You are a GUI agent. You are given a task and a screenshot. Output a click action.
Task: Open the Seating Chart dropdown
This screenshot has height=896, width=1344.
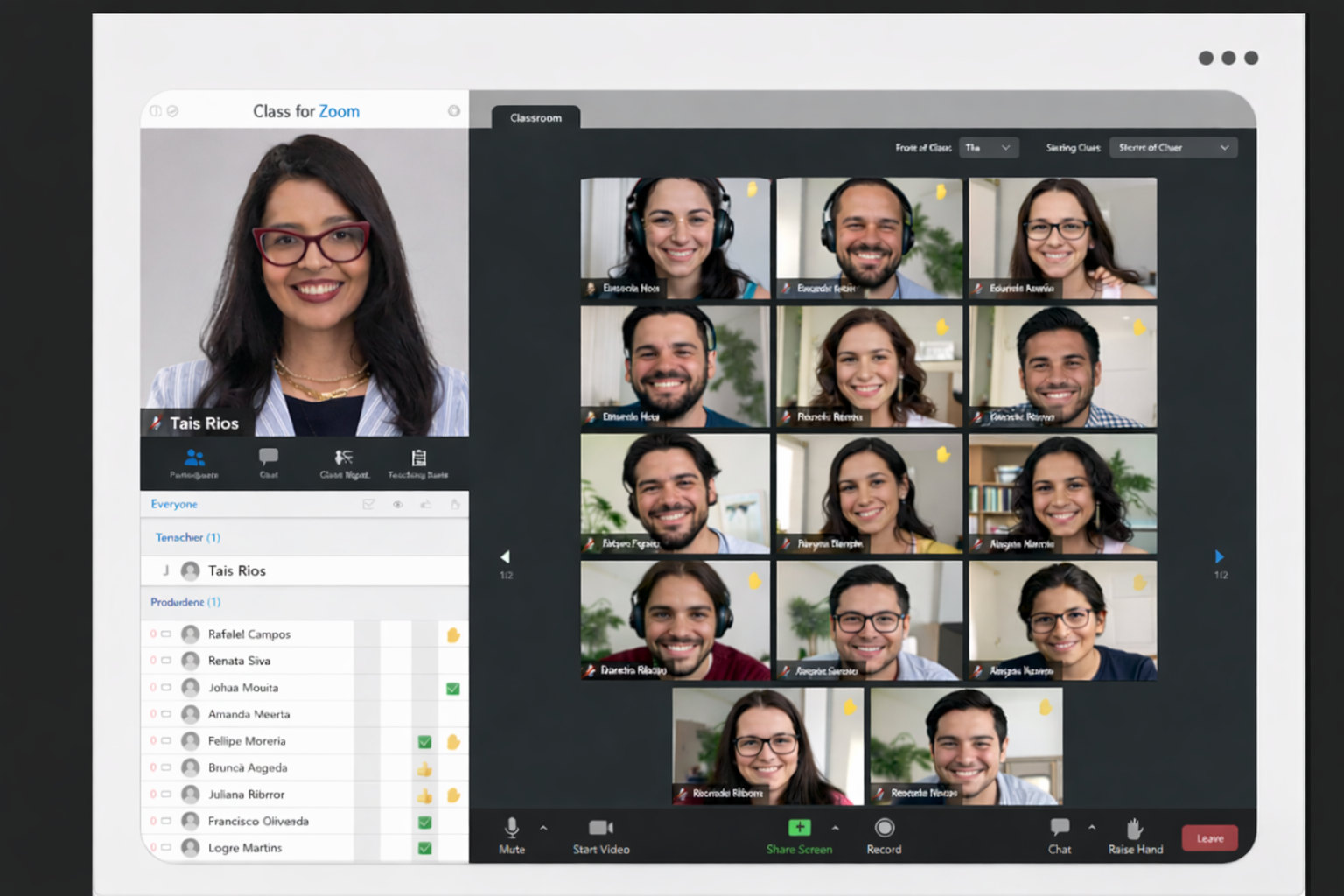tap(1172, 148)
